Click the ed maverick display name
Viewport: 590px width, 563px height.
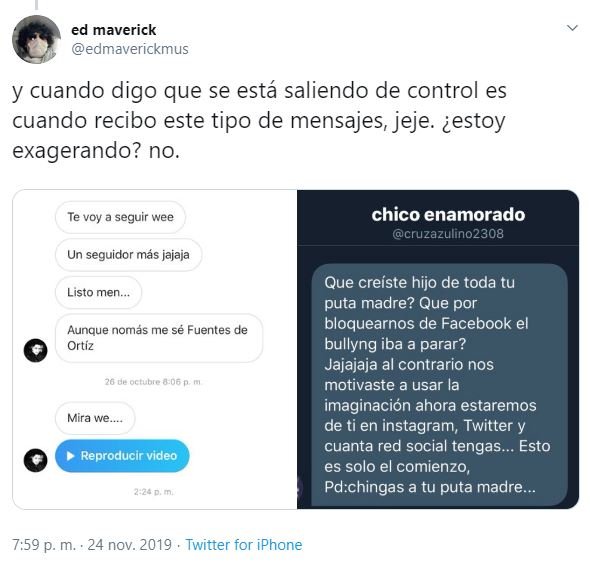pos(114,30)
